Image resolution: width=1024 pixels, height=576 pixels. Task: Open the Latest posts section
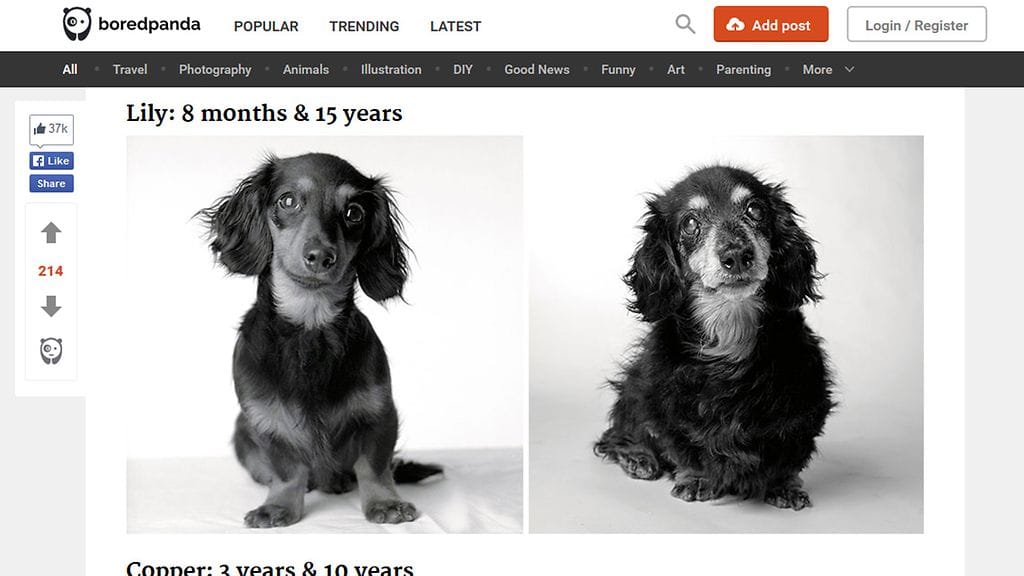tap(455, 27)
